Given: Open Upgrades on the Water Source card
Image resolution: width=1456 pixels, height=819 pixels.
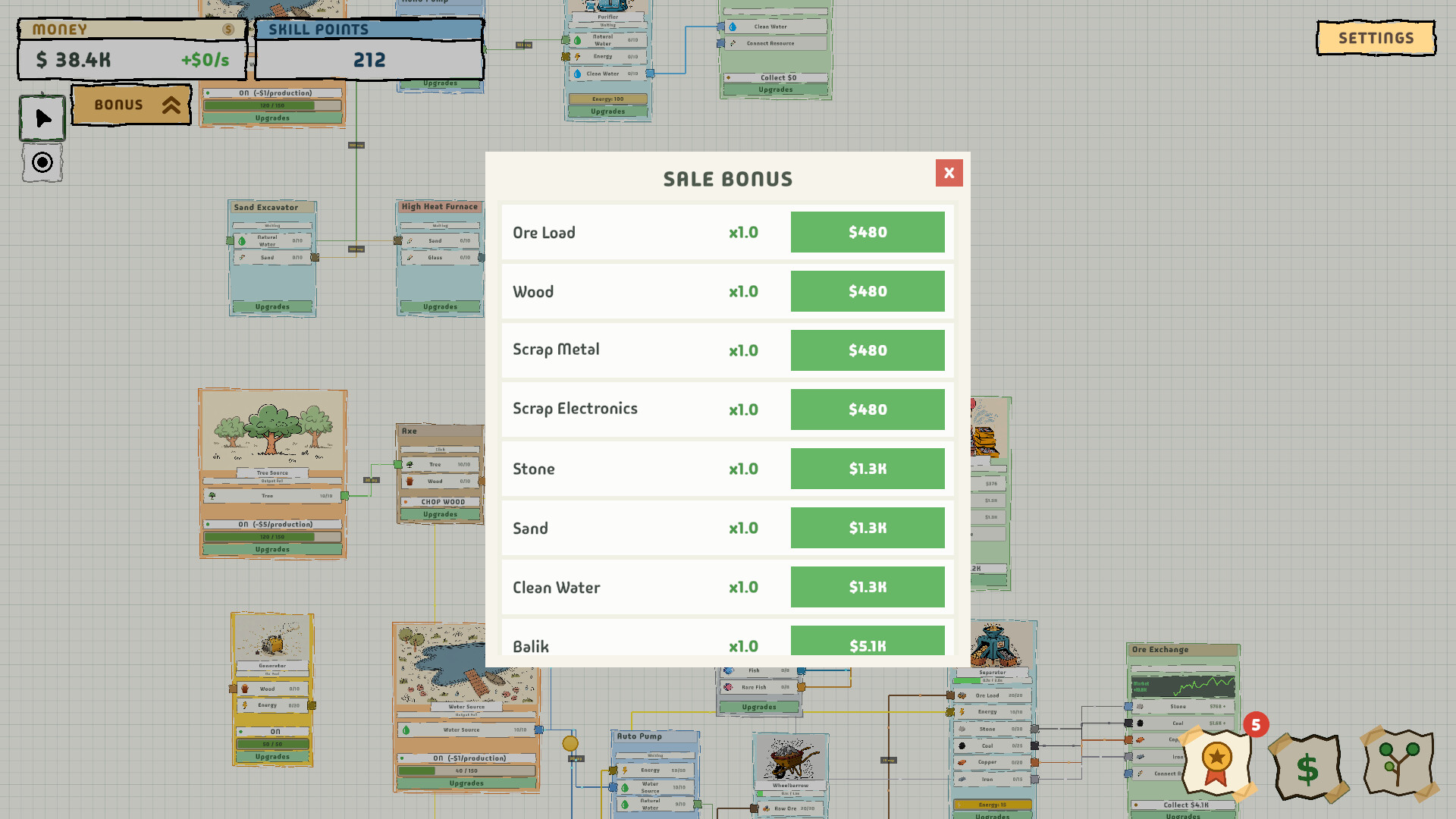Looking at the screenshot, I should (466, 783).
